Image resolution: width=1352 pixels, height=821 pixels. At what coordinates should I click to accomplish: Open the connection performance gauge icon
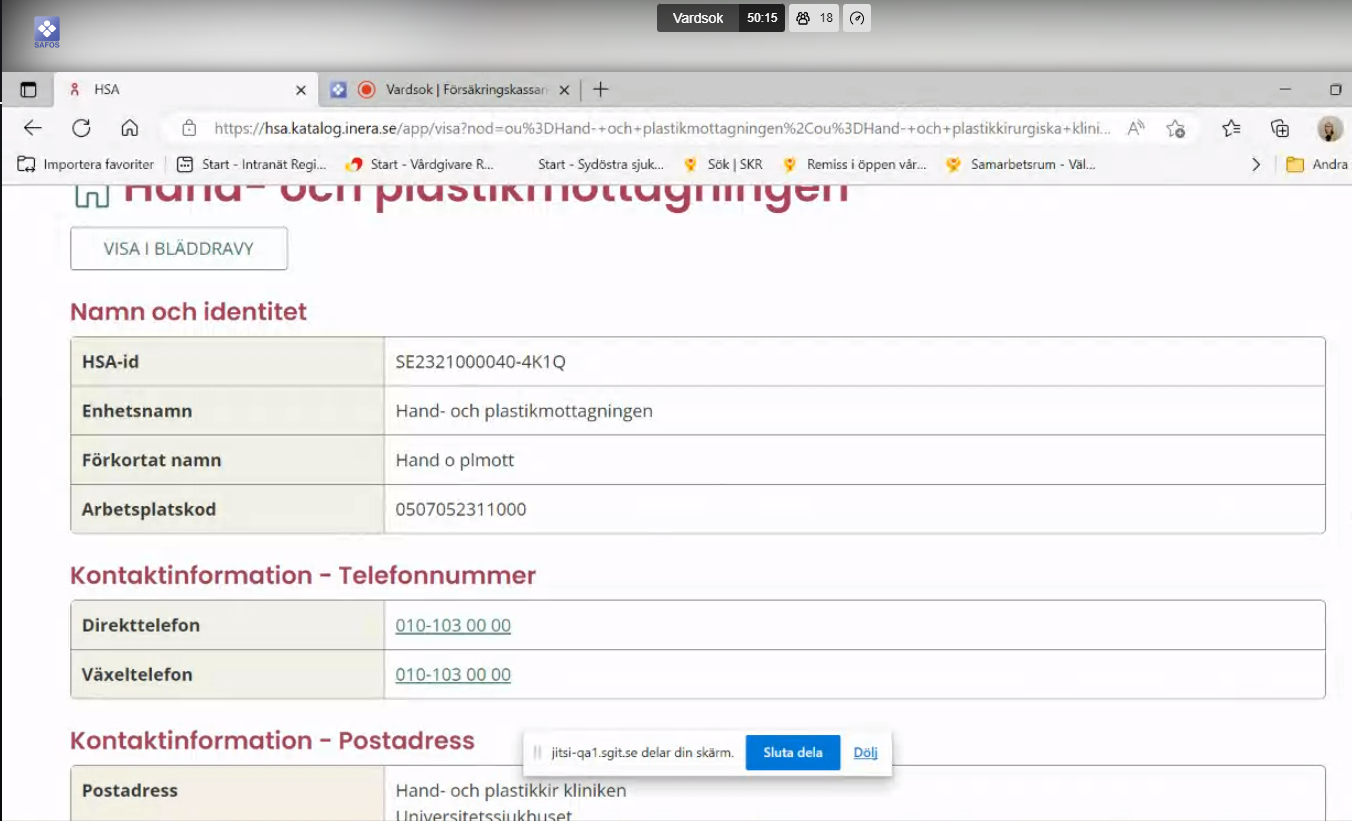857,18
